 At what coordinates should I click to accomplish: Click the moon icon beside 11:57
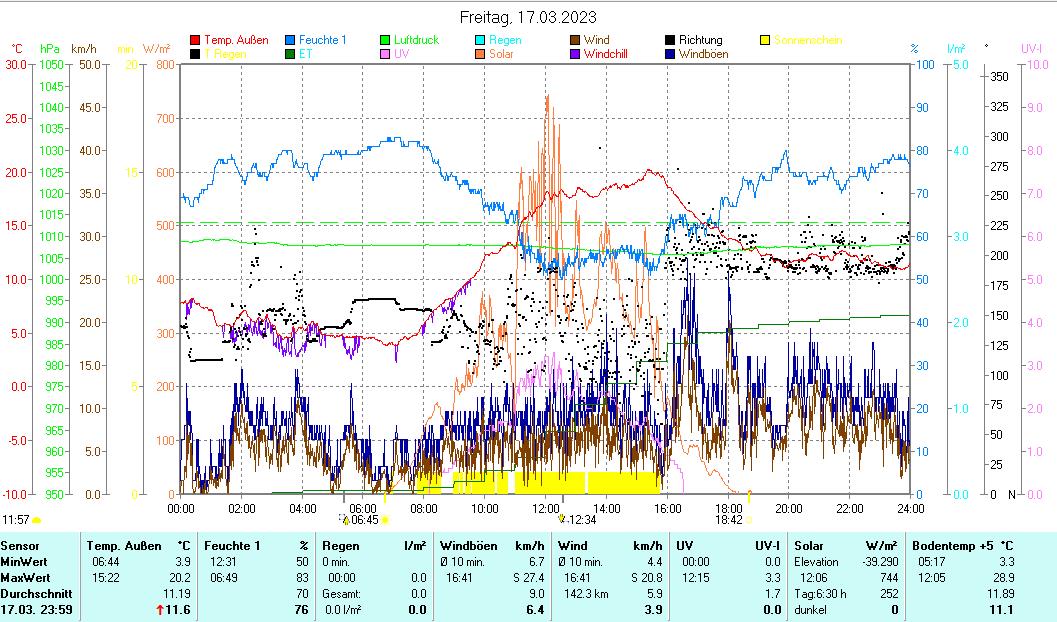37,520
